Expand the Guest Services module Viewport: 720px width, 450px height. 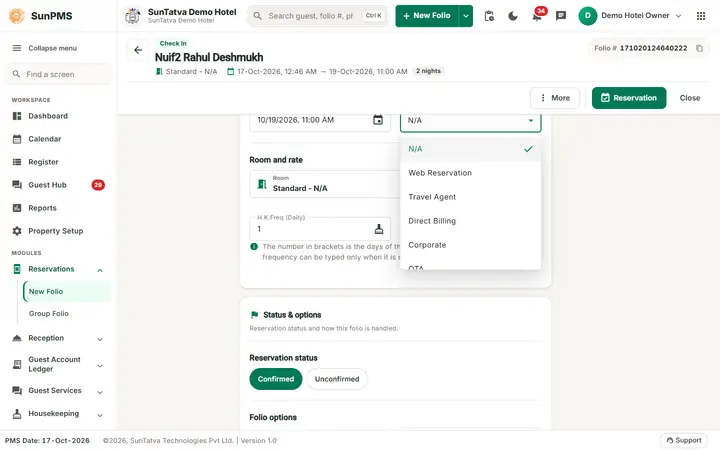click(100, 392)
